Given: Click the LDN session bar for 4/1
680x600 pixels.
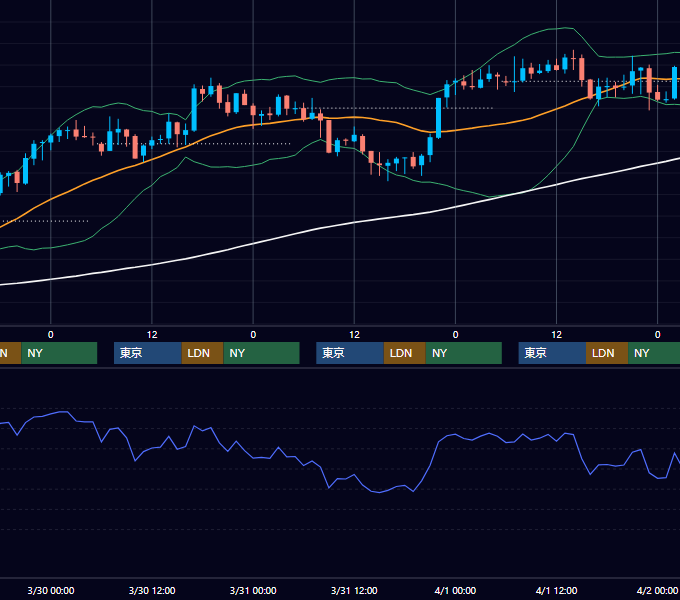Looking at the screenshot, I should [x=607, y=353].
